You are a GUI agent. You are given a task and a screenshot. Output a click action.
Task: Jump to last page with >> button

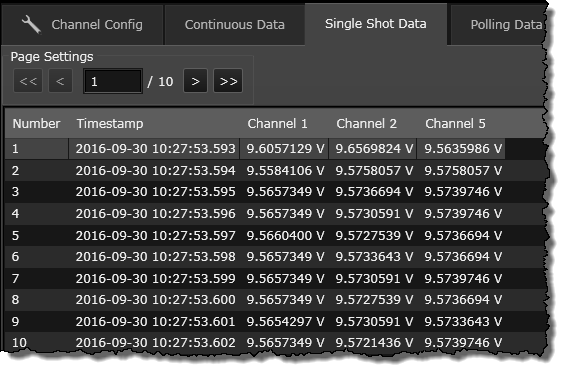228,81
